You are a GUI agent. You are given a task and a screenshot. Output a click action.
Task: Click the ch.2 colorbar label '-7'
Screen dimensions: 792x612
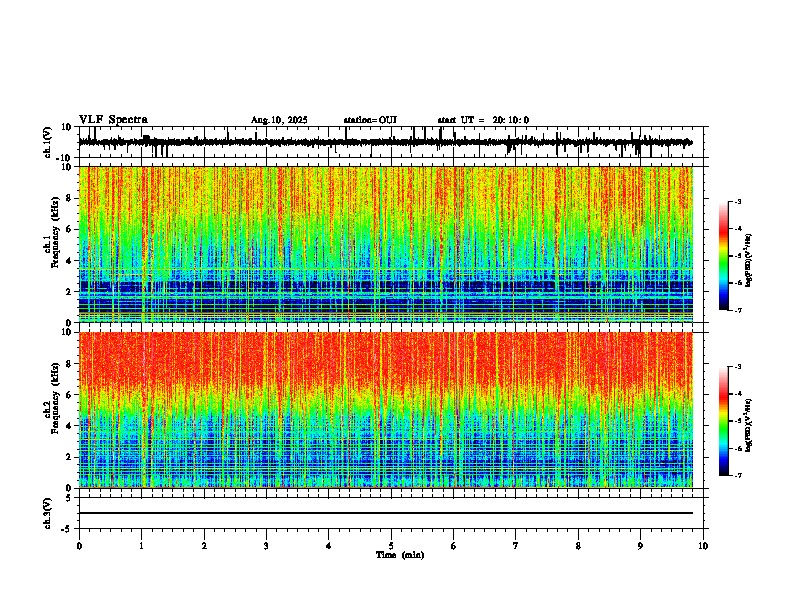click(737, 475)
